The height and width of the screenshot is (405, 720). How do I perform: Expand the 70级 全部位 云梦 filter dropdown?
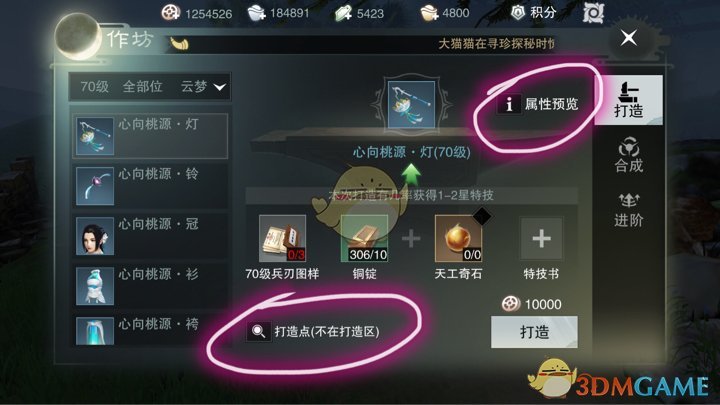150,86
